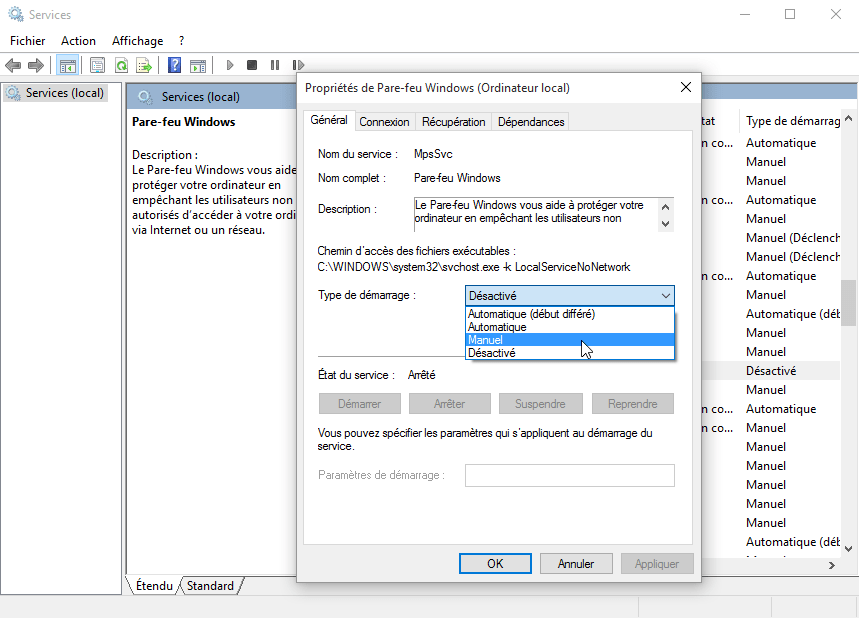This screenshot has width=859, height=618.
Task: Toggle the Show/Hide console tree icon
Action: [x=68, y=66]
